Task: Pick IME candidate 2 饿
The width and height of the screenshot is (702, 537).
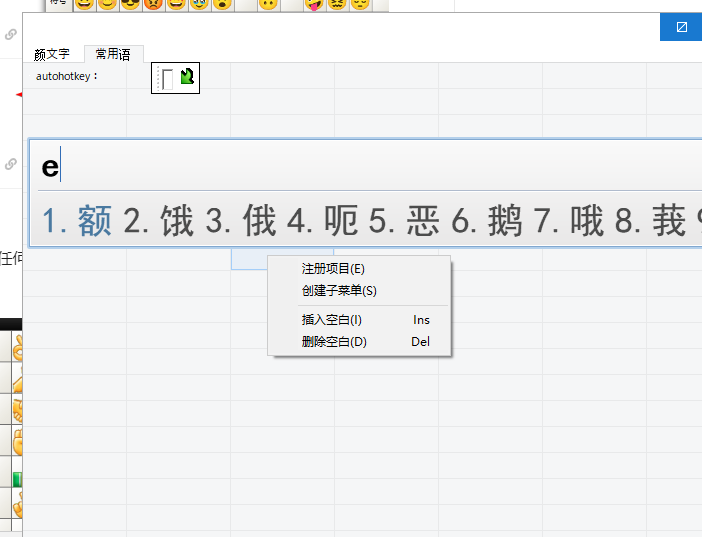Action: click(x=160, y=221)
